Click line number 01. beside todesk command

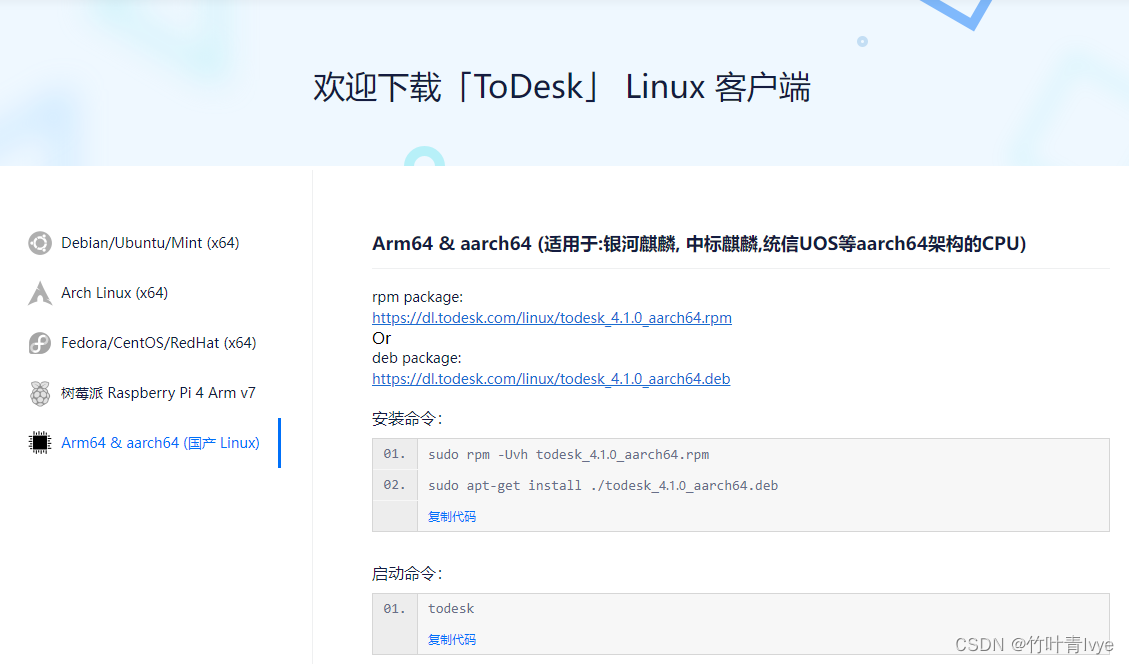pyautogui.click(x=394, y=609)
